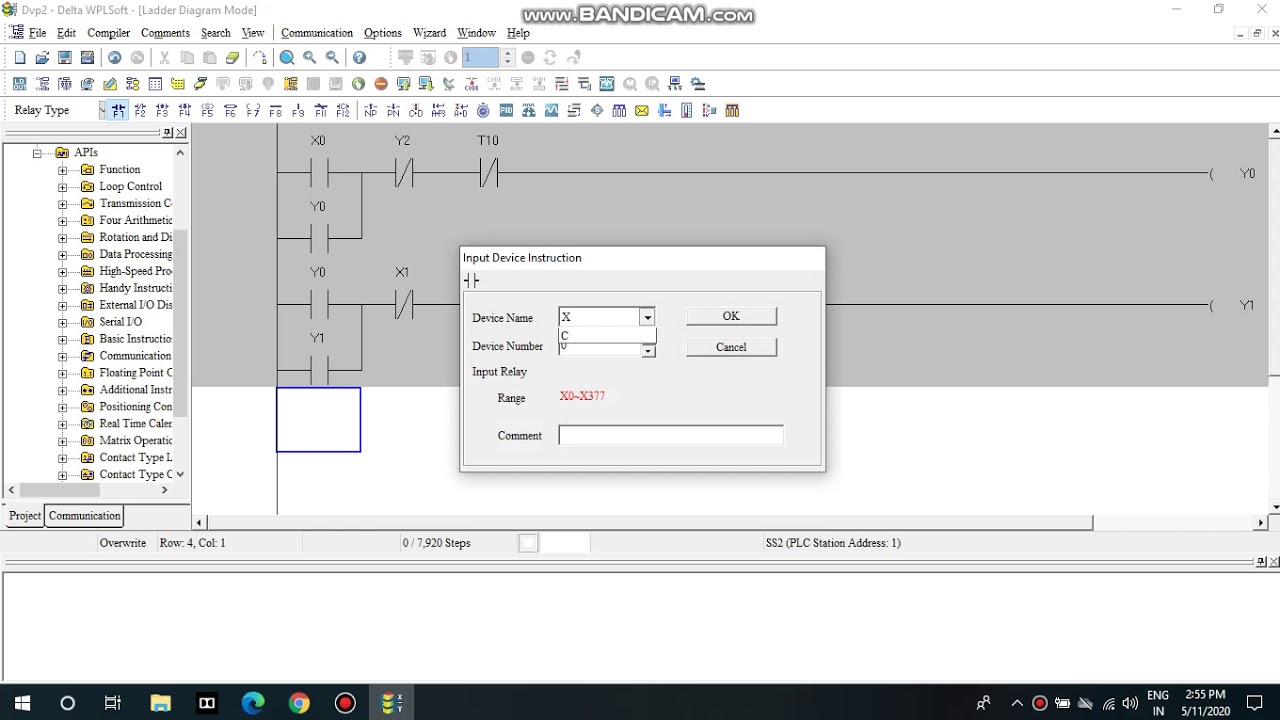This screenshot has width=1280, height=720.
Task: Click the eraser Delete icon
Action: tap(233, 58)
